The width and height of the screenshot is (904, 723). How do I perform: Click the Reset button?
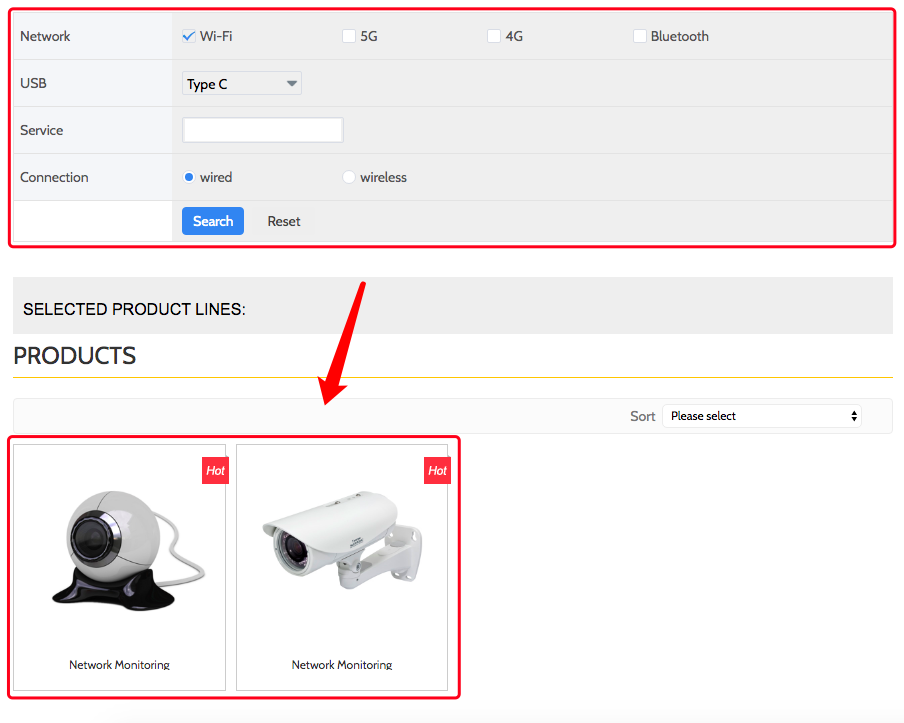(x=284, y=221)
